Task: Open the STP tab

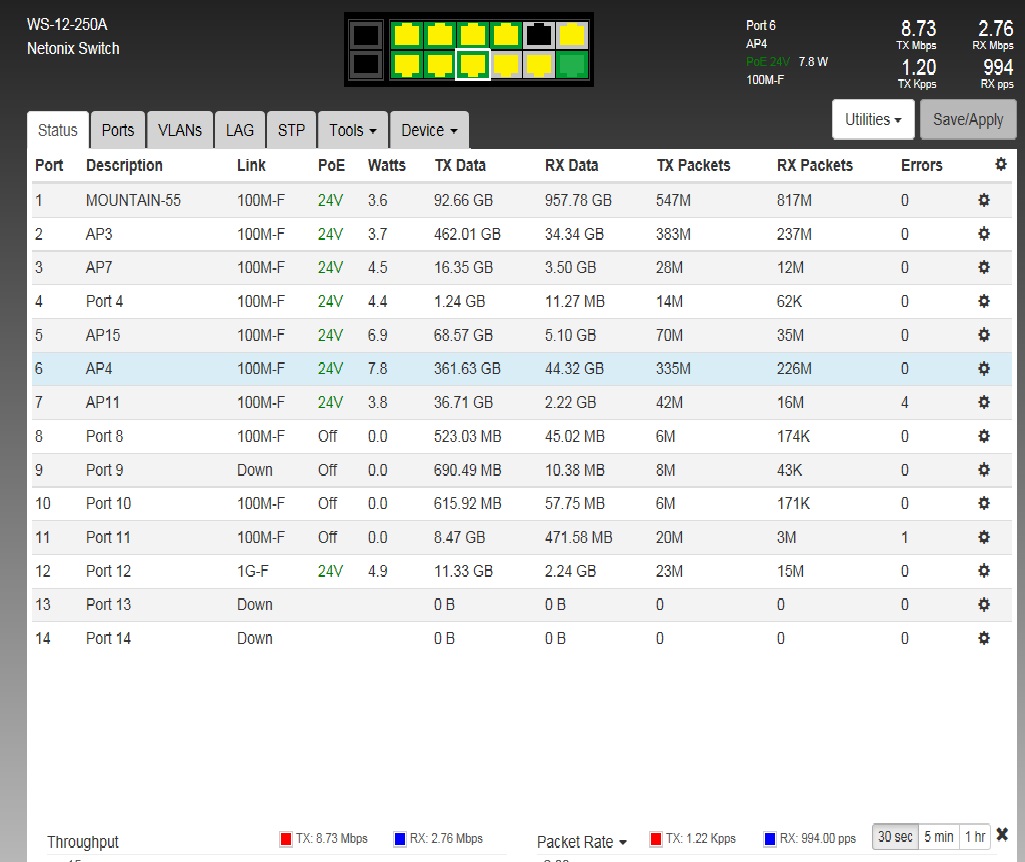Action: [x=291, y=130]
